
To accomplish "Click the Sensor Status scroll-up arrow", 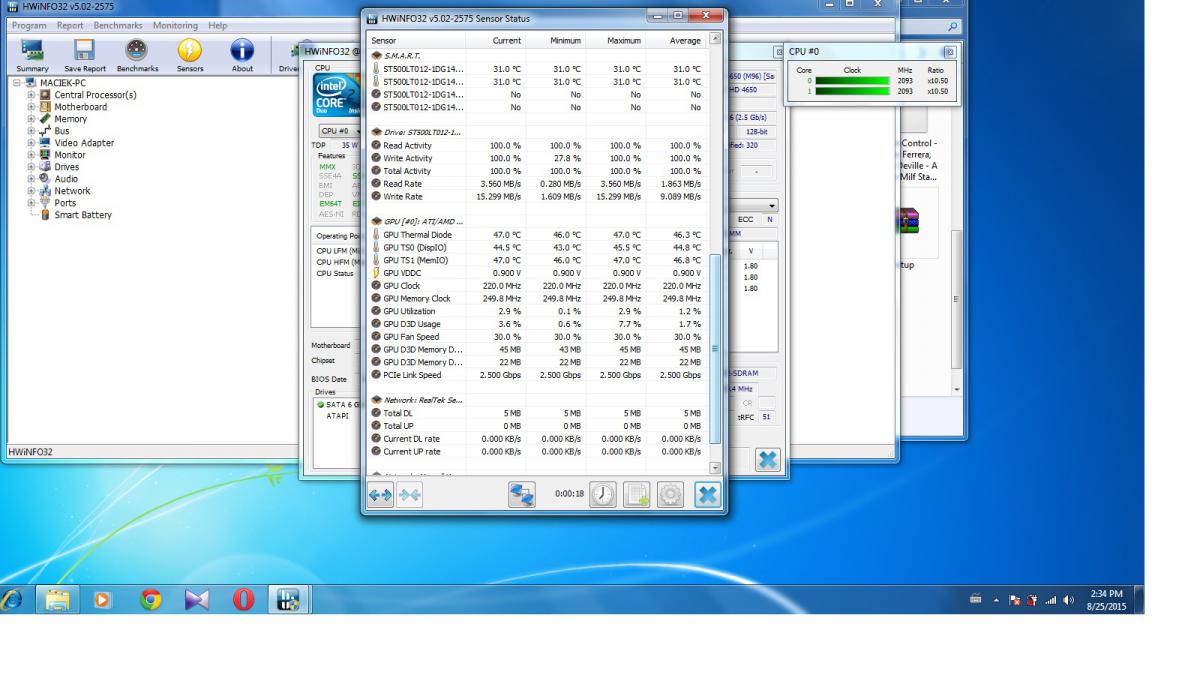I will pyautogui.click(x=714, y=40).
